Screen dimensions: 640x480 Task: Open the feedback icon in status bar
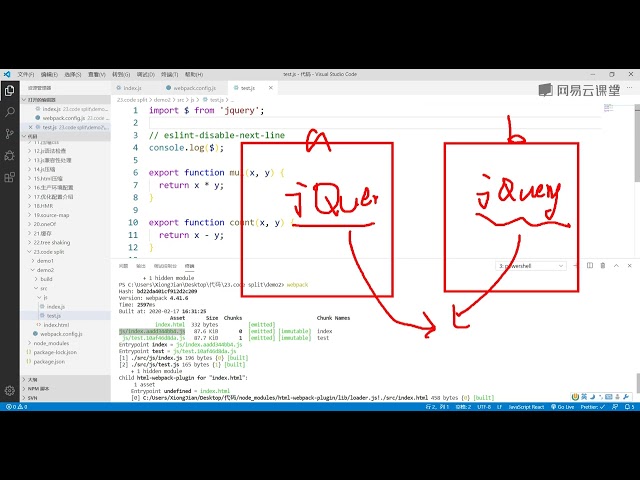[615, 407]
